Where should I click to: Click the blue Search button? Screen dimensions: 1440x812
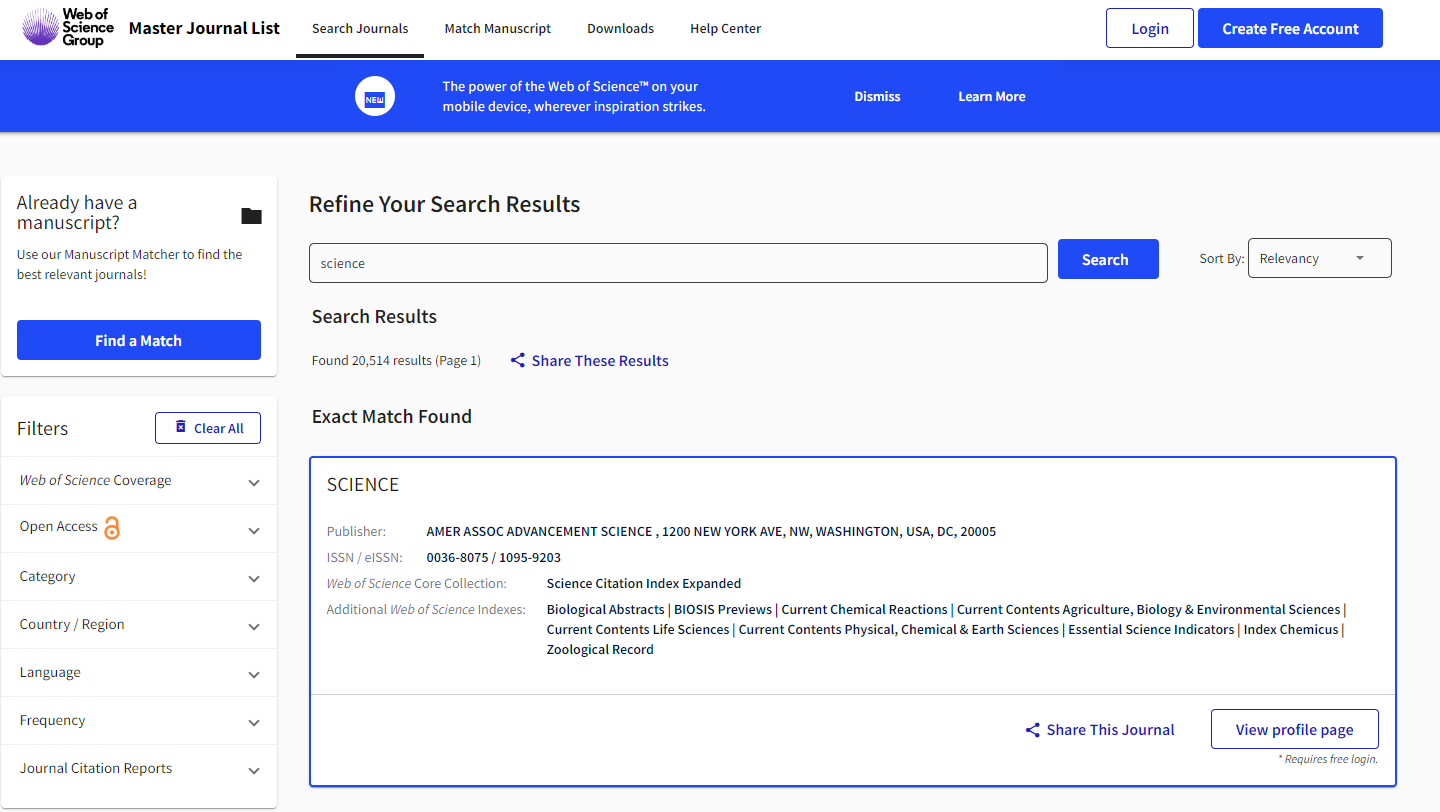(x=1108, y=259)
